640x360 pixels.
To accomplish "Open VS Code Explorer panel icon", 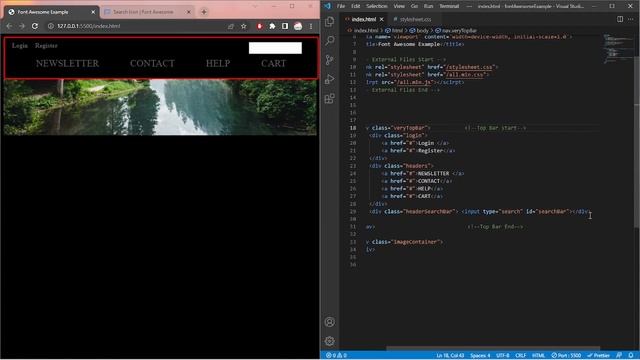I will point(329,21).
